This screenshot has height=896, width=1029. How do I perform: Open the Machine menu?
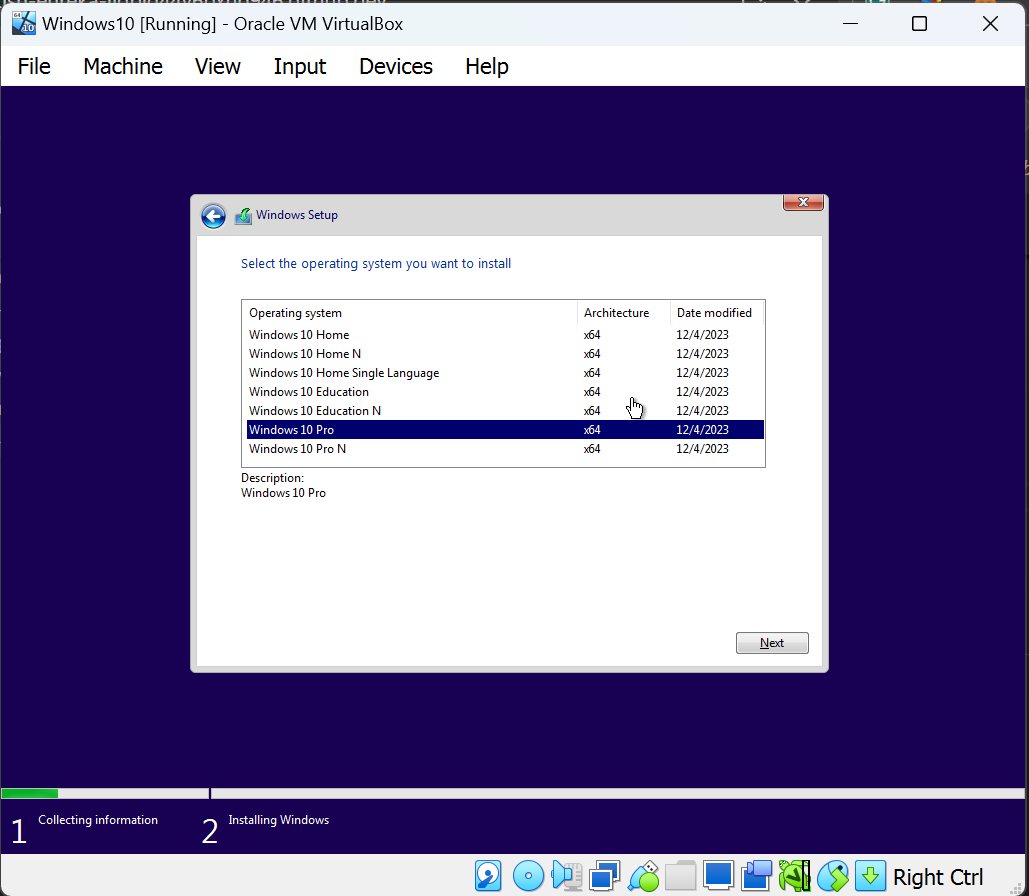(x=123, y=66)
